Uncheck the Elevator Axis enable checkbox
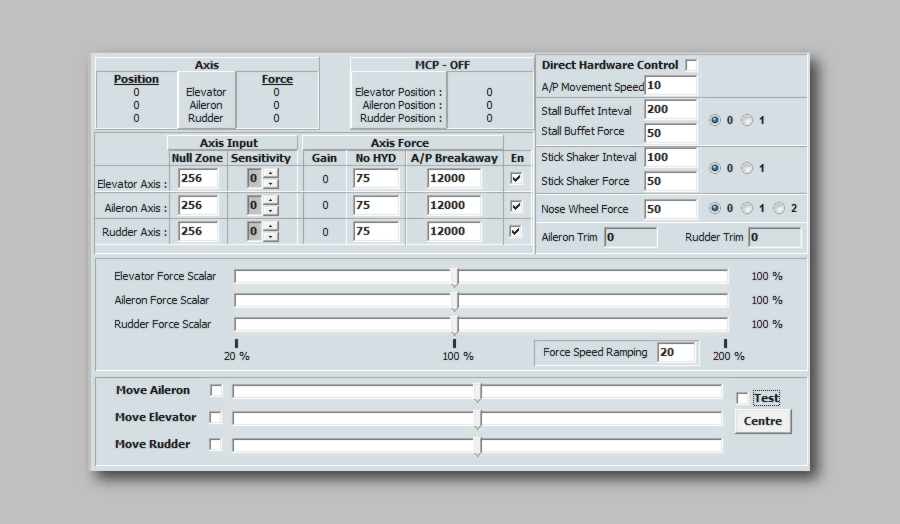 coord(516,179)
